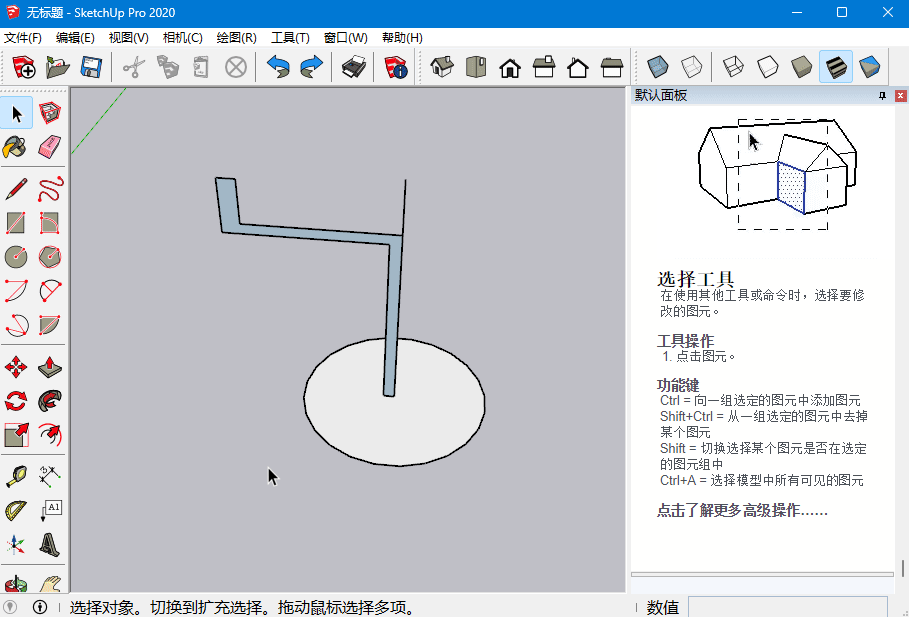Select the Paint Bucket tool
Image resolution: width=909 pixels, height=617 pixels.
[x=15, y=148]
